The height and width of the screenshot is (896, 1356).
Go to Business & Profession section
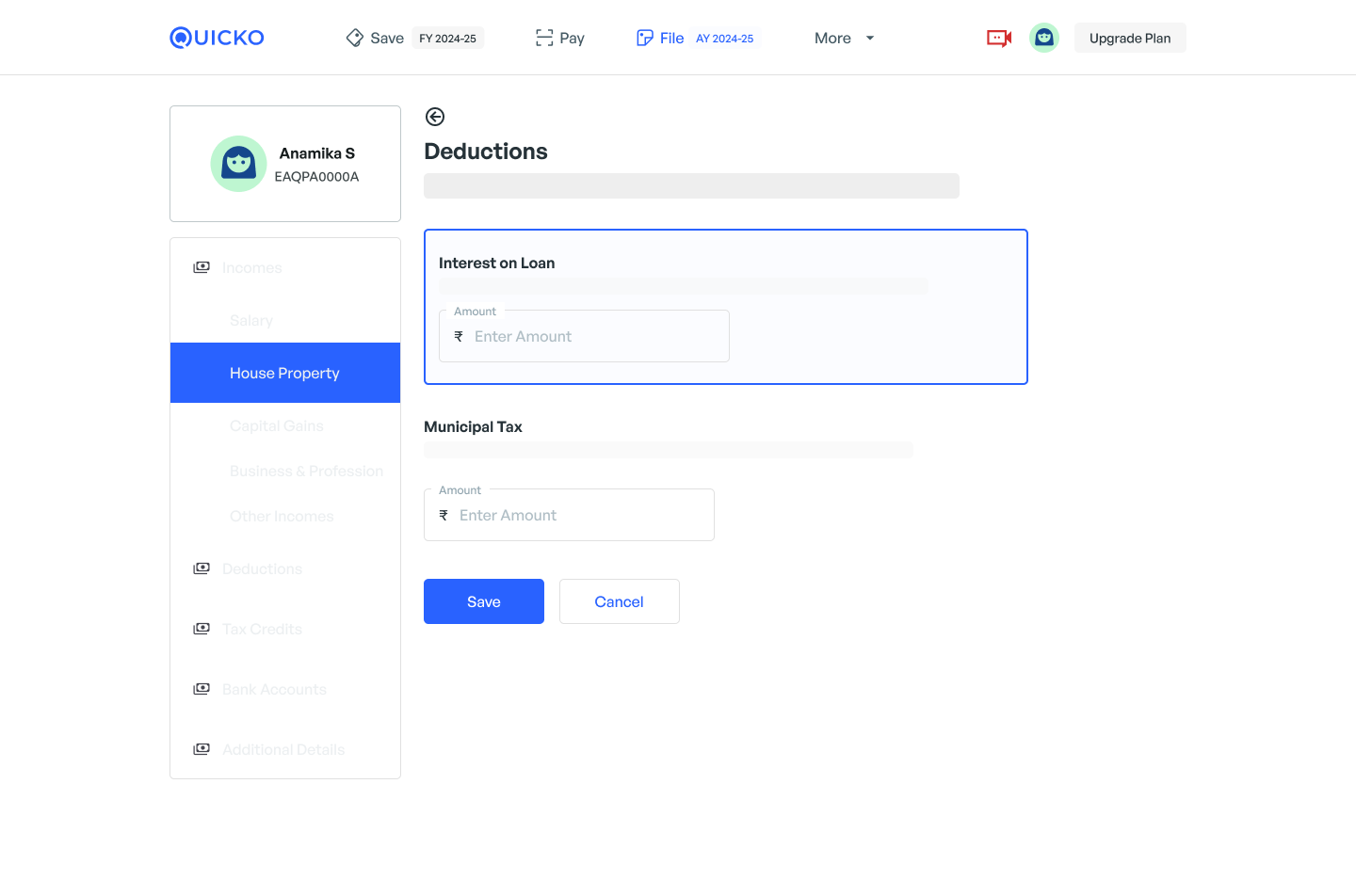(306, 471)
